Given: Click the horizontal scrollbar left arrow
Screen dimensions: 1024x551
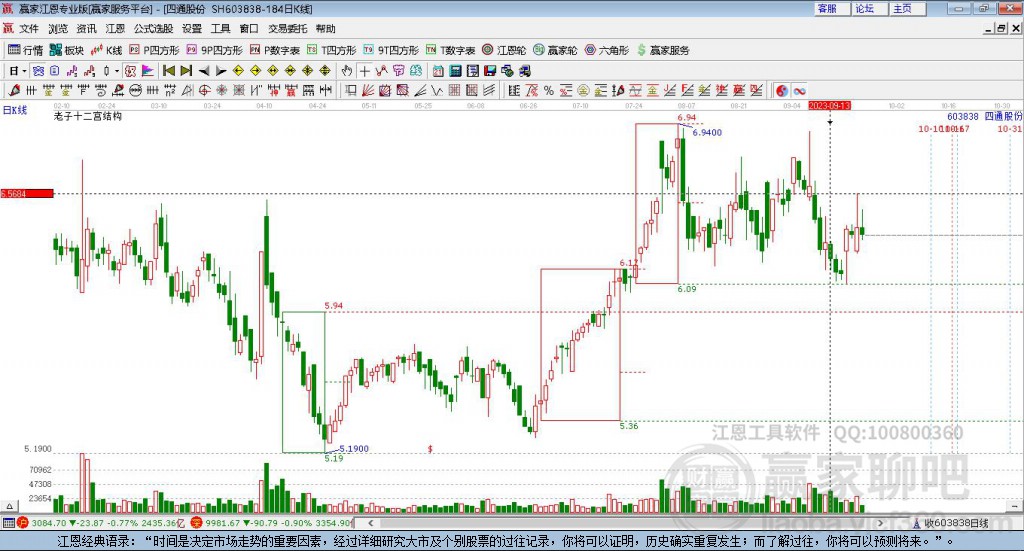Looking at the screenshot, I should 370,523.
